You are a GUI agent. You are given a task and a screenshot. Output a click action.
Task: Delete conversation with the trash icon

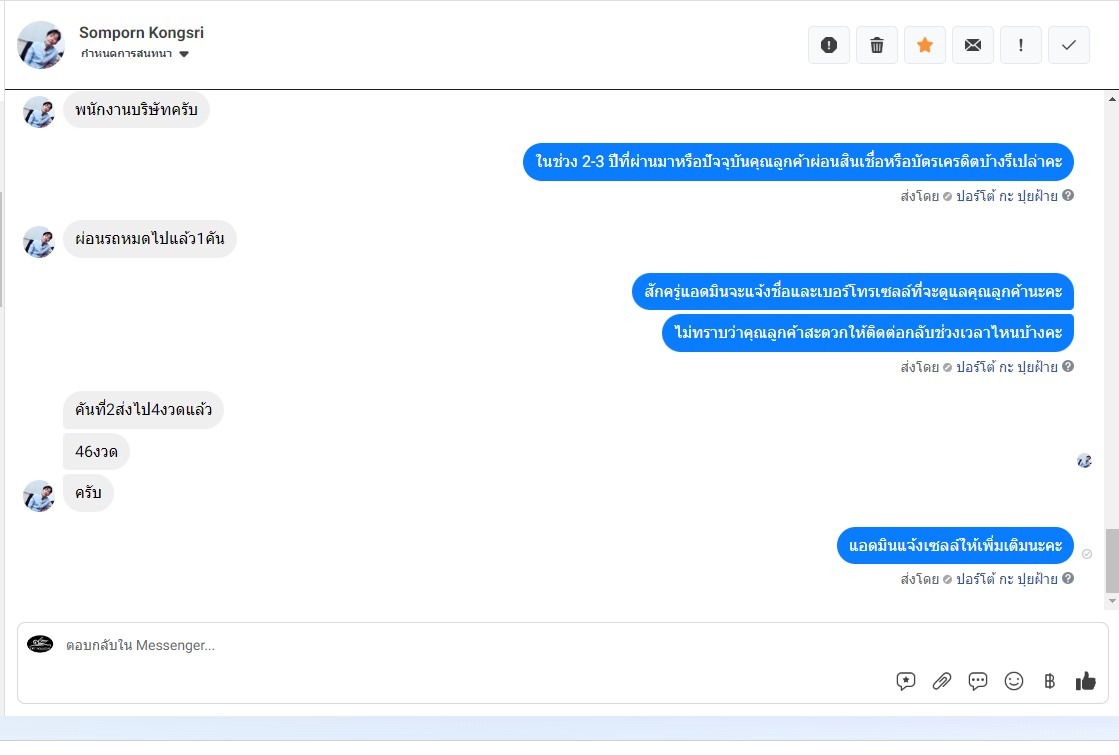coord(876,45)
